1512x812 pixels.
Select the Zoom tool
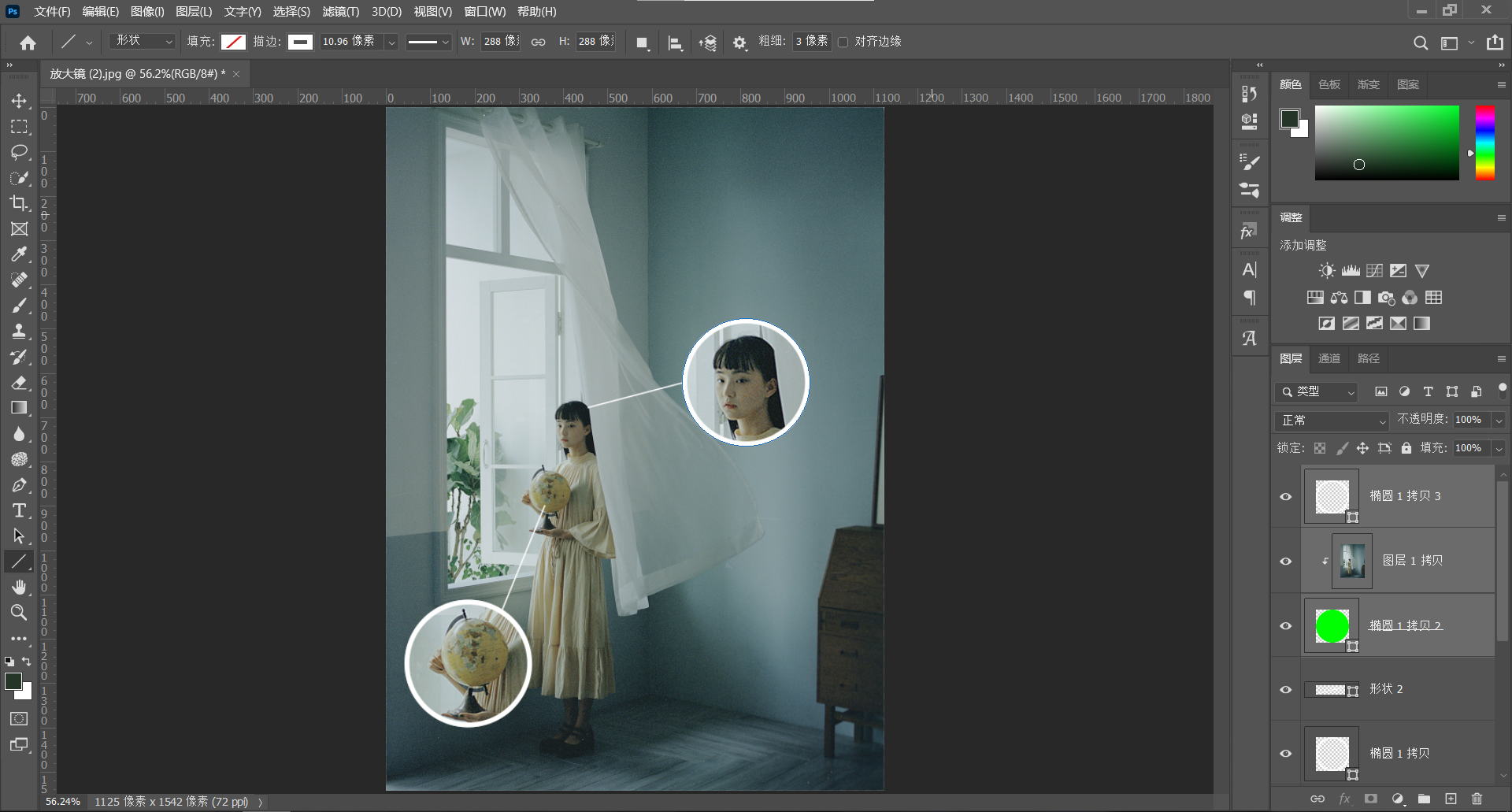click(19, 612)
